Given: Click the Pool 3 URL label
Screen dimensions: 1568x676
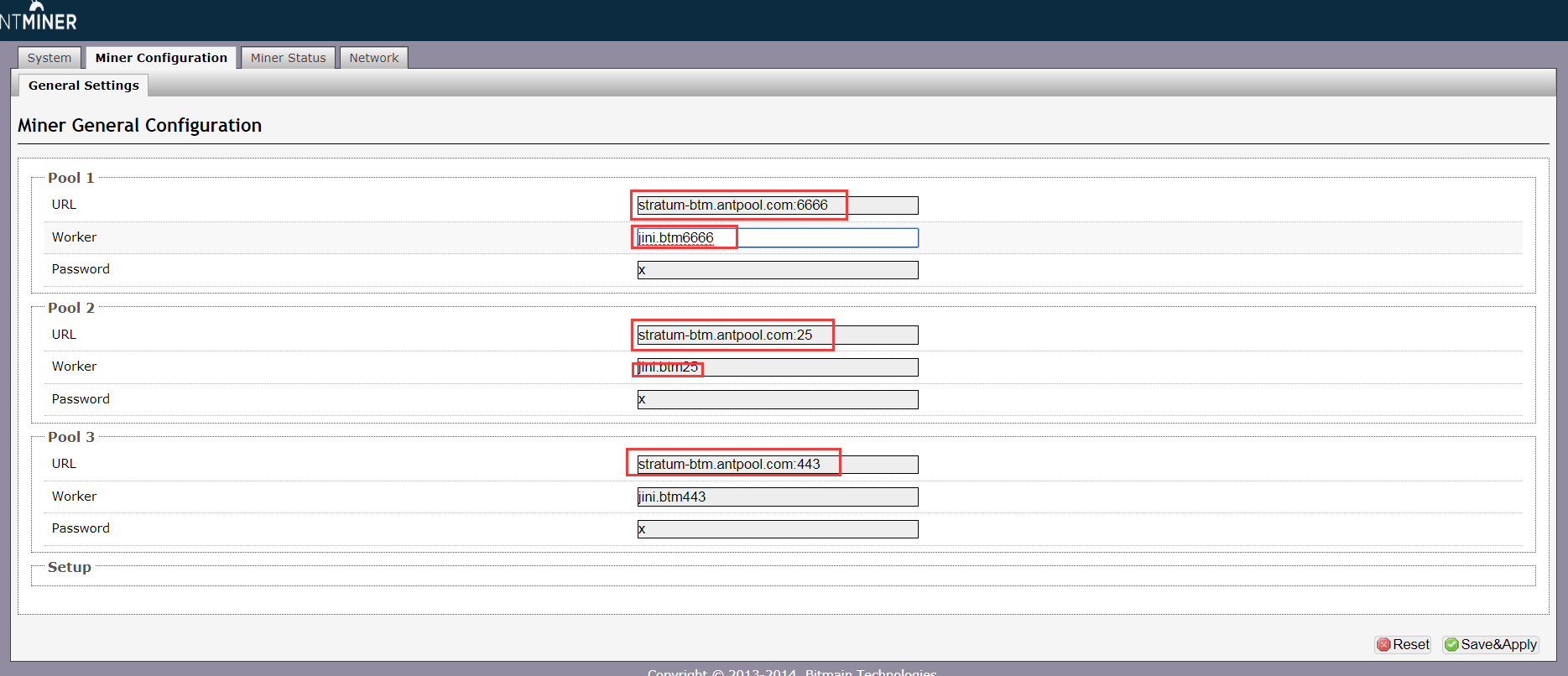Looking at the screenshot, I should (64, 464).
